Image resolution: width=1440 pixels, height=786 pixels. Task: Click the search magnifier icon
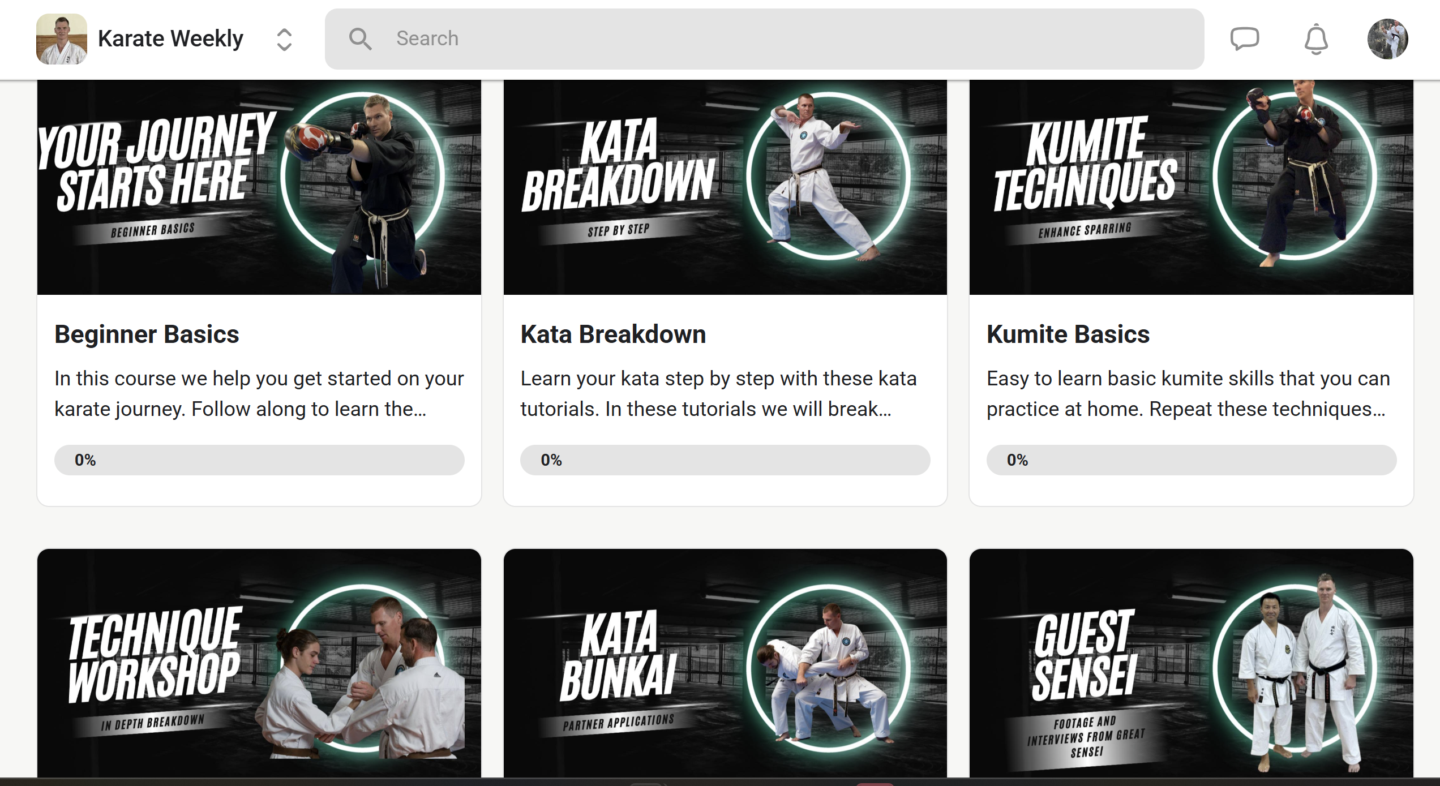point(360,39)
